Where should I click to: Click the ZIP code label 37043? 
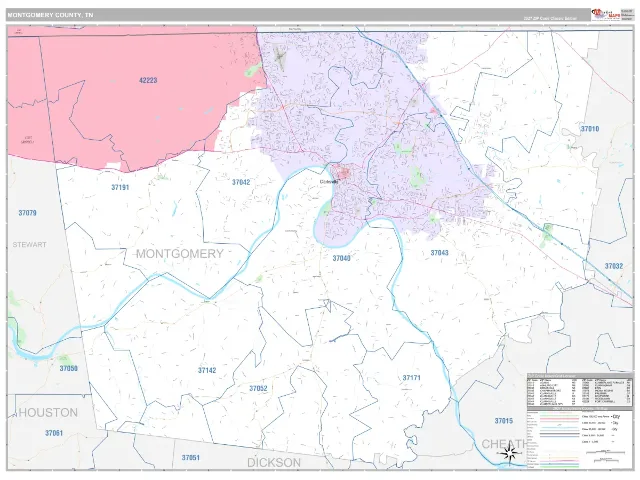point(439,253)
